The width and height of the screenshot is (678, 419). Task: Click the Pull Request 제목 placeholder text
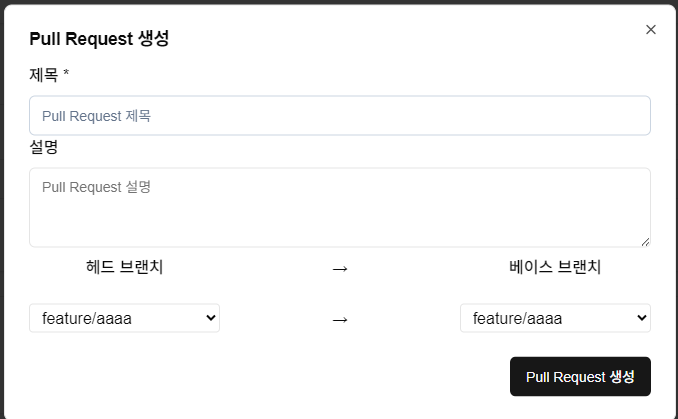[96, 116]
